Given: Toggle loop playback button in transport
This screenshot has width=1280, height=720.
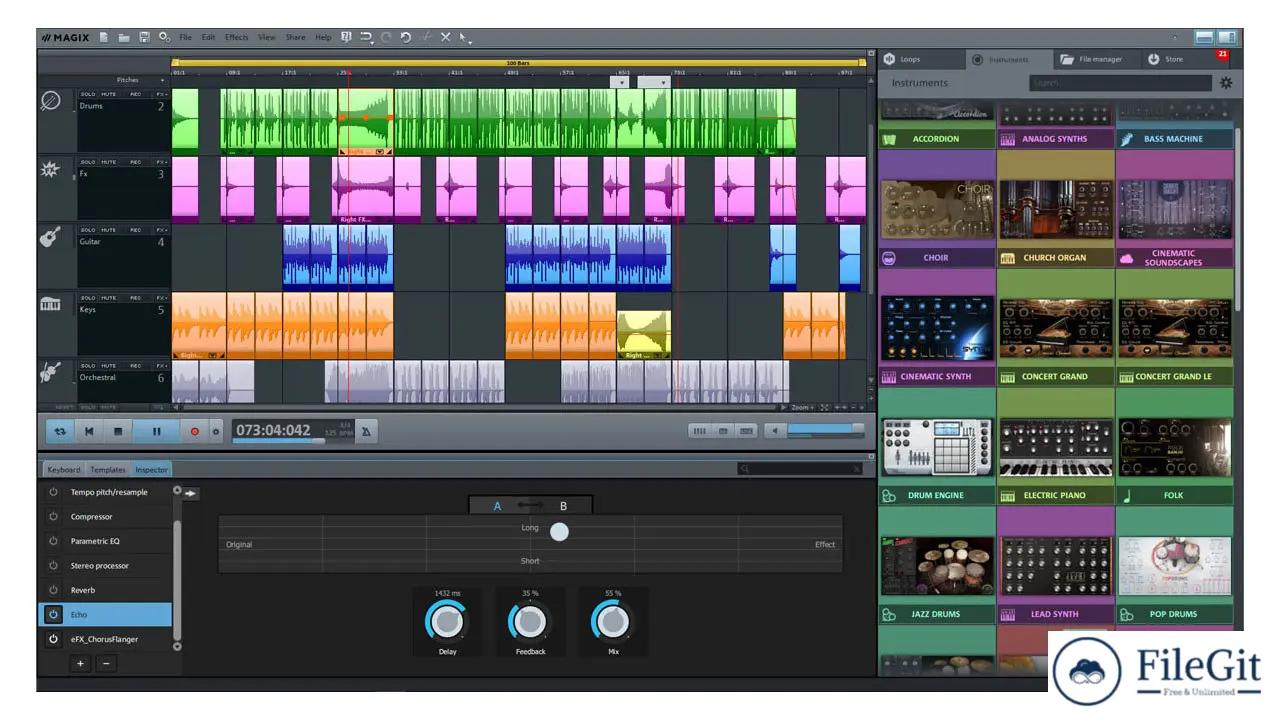Looking at the screenshot, I should pos(61,432).
